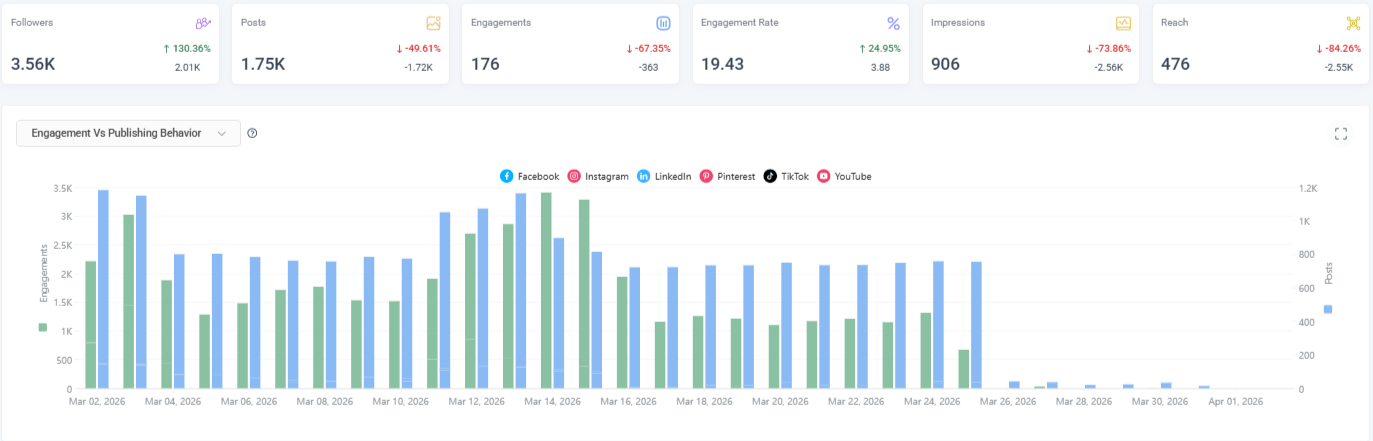Viewport: 1373px width, 441px height.
Task: Click the Posts vertical axis title
Action: pyautogui.click(x=1329, y=274)
